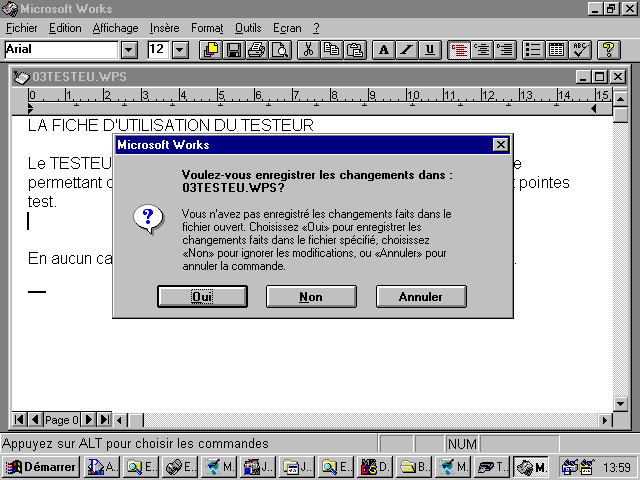Switch to the taskbar item labeled 'T.'
Screen dimensions: 640x480
coord(491,467)
